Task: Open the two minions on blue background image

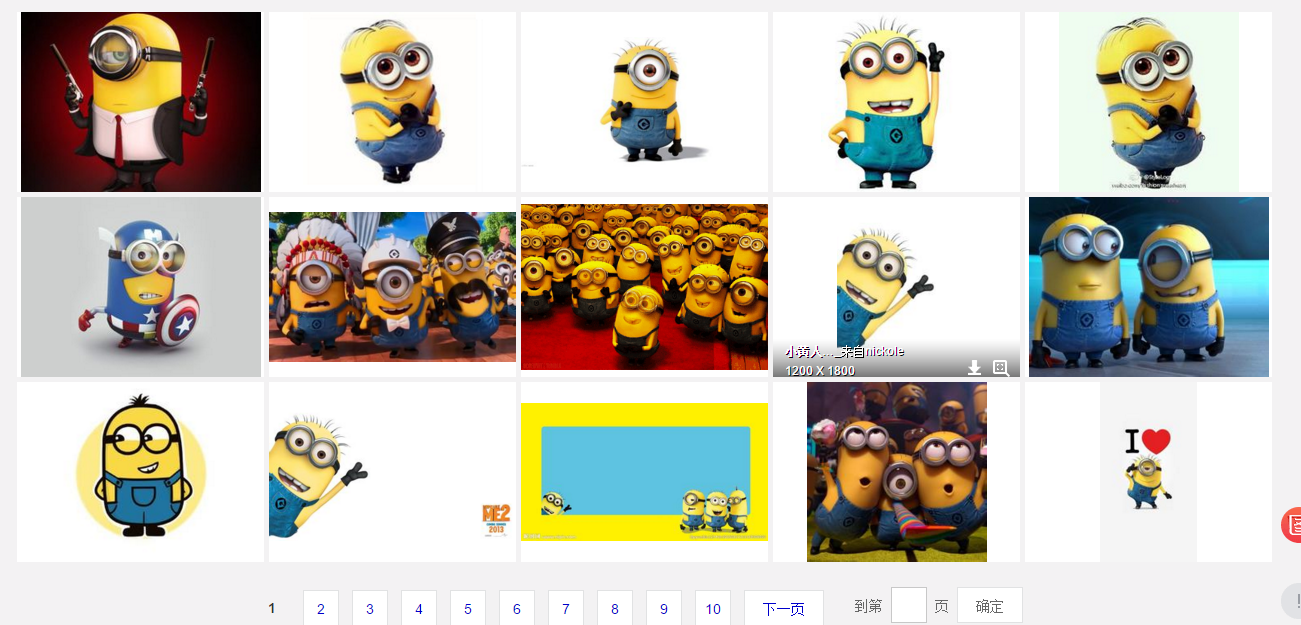Action: tap(1149, 287)
